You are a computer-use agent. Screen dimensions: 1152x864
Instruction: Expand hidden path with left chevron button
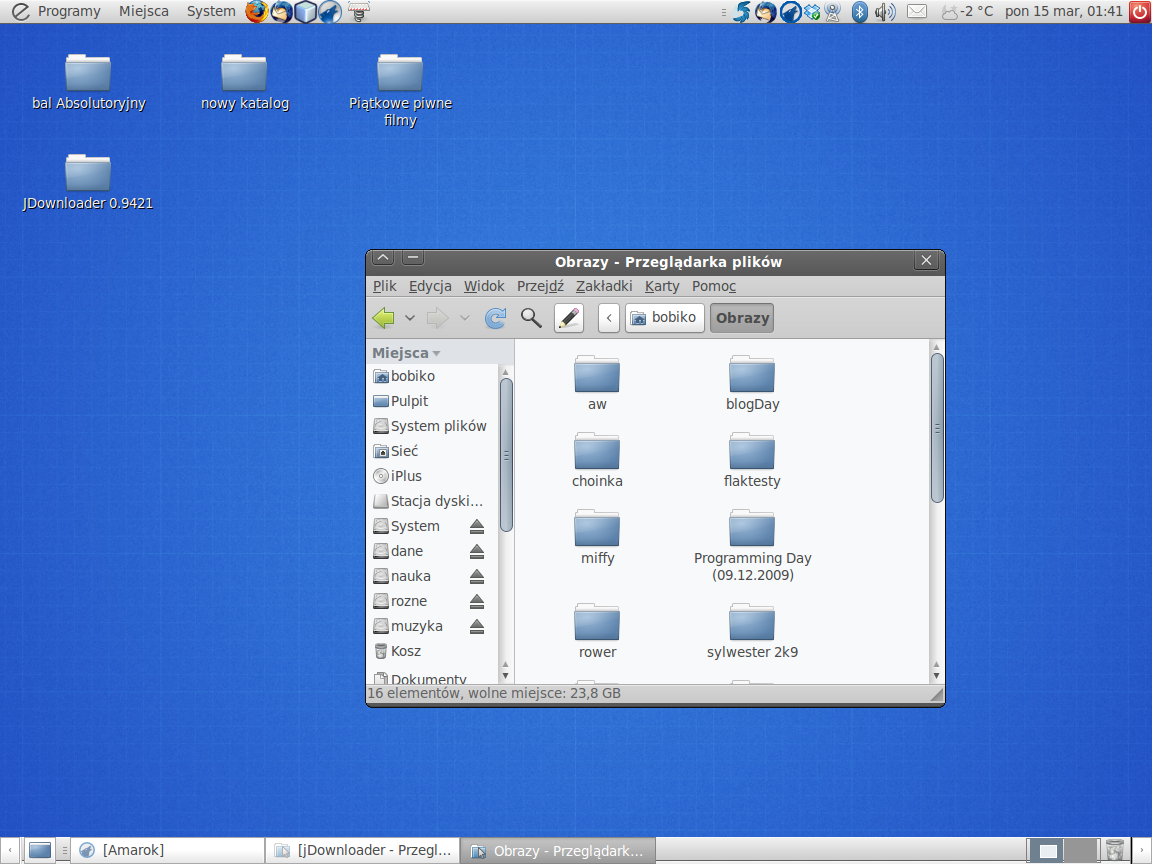pyautogui.click(x=609, y=318)
